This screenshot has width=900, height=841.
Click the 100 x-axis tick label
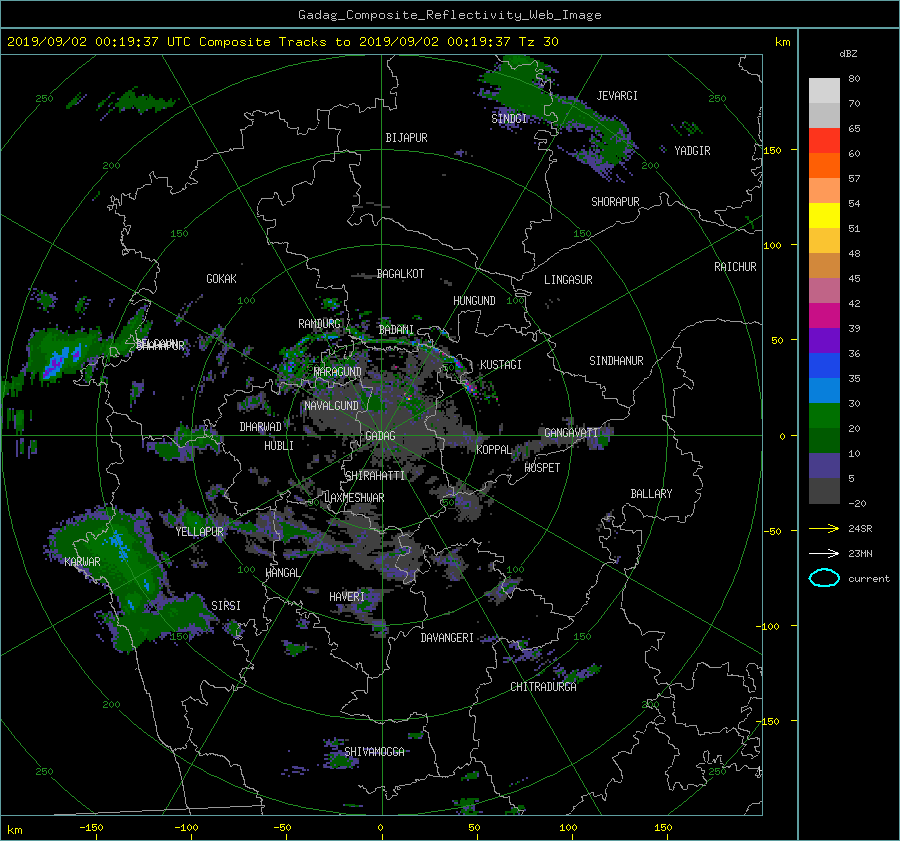click(x=568, y=827)
